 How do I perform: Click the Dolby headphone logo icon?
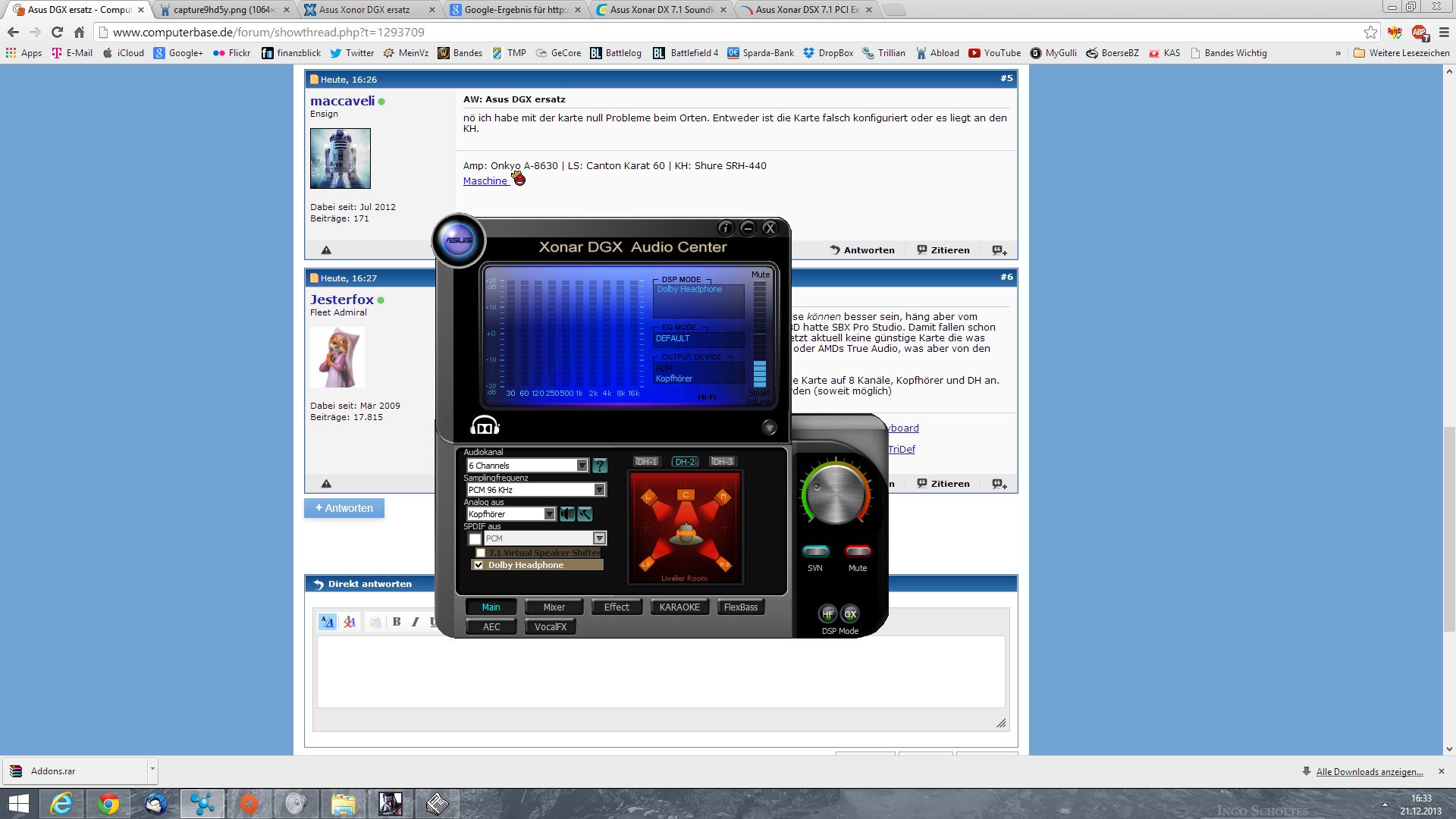coord(485,425)
